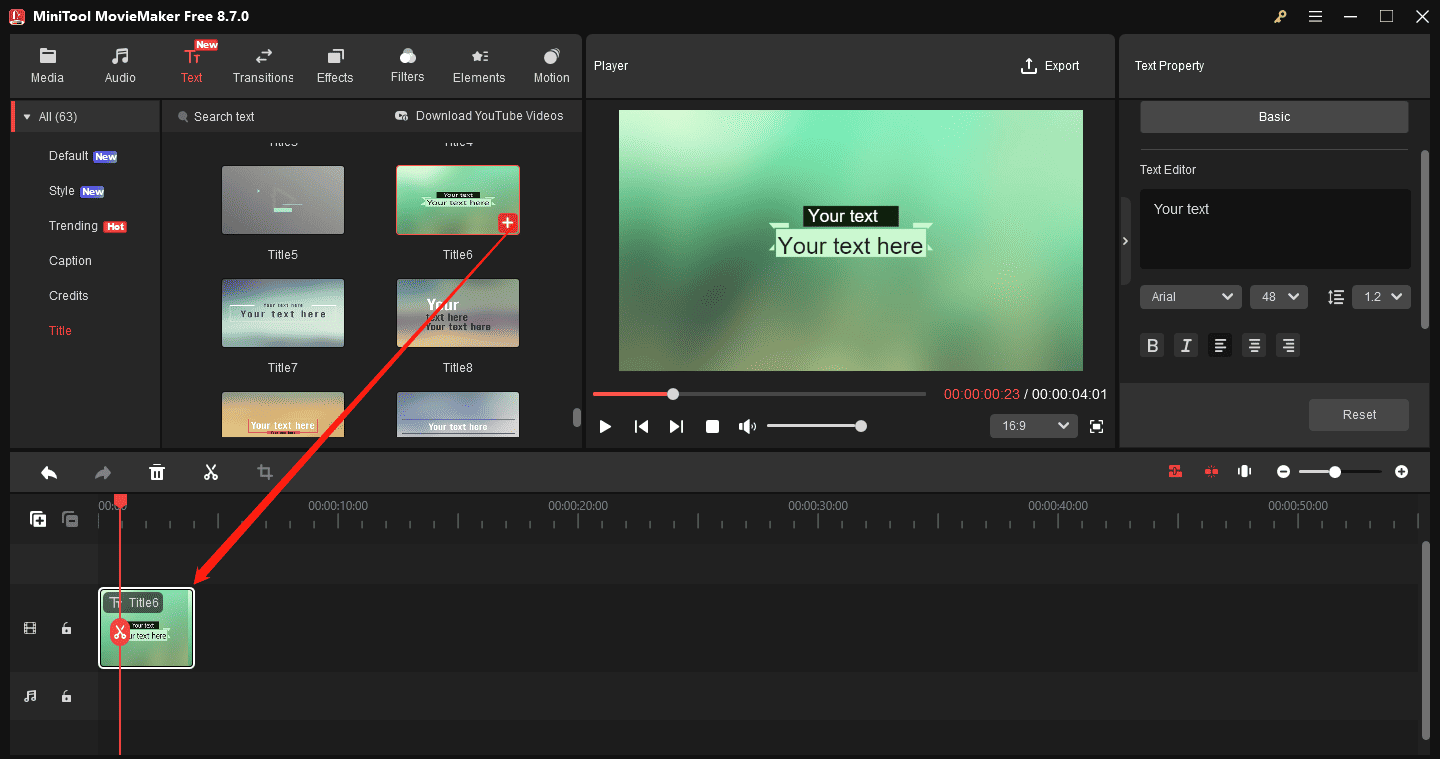Select the Credits category
The image size is (1440, 759).
69,296
